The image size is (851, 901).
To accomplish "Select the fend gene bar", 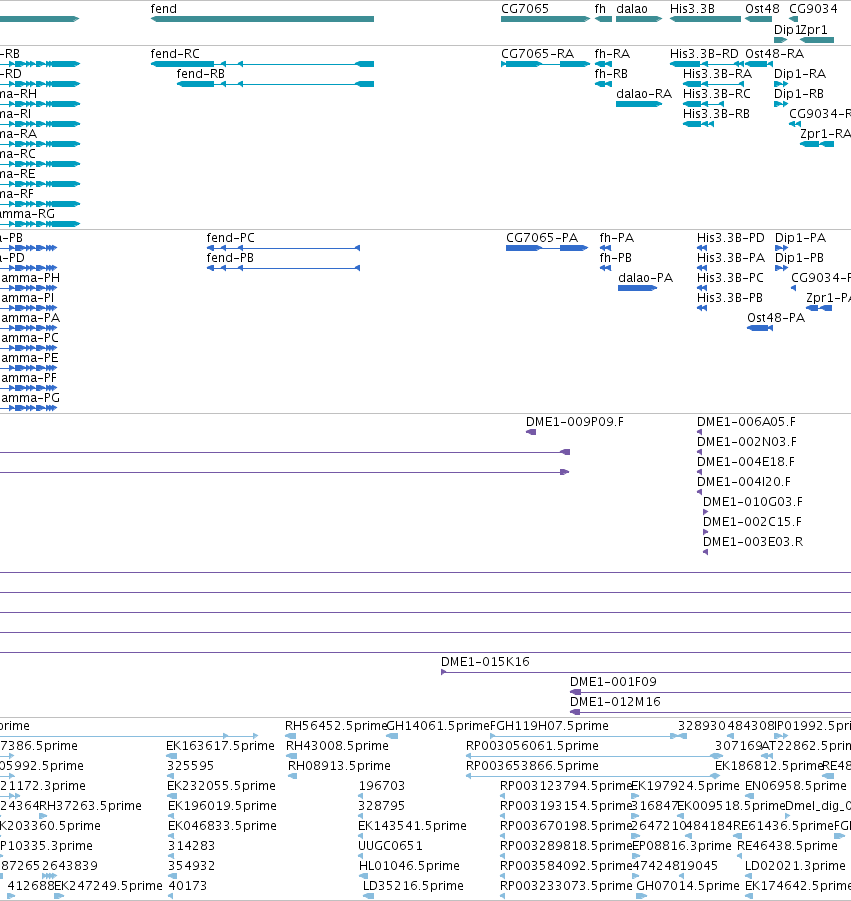I will tap(262, 19).
